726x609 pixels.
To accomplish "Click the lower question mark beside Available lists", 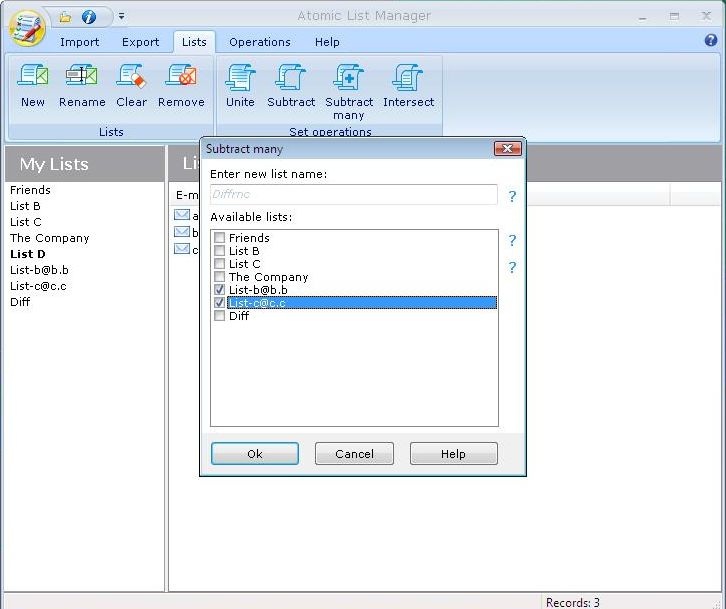I will [x=512, y=267].
